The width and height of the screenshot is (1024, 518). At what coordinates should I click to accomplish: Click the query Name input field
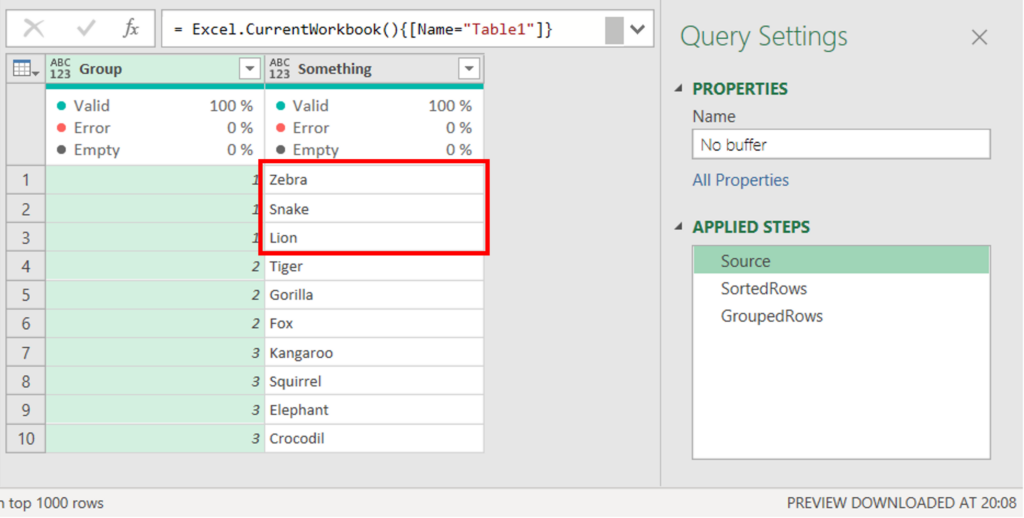point(841,144)
